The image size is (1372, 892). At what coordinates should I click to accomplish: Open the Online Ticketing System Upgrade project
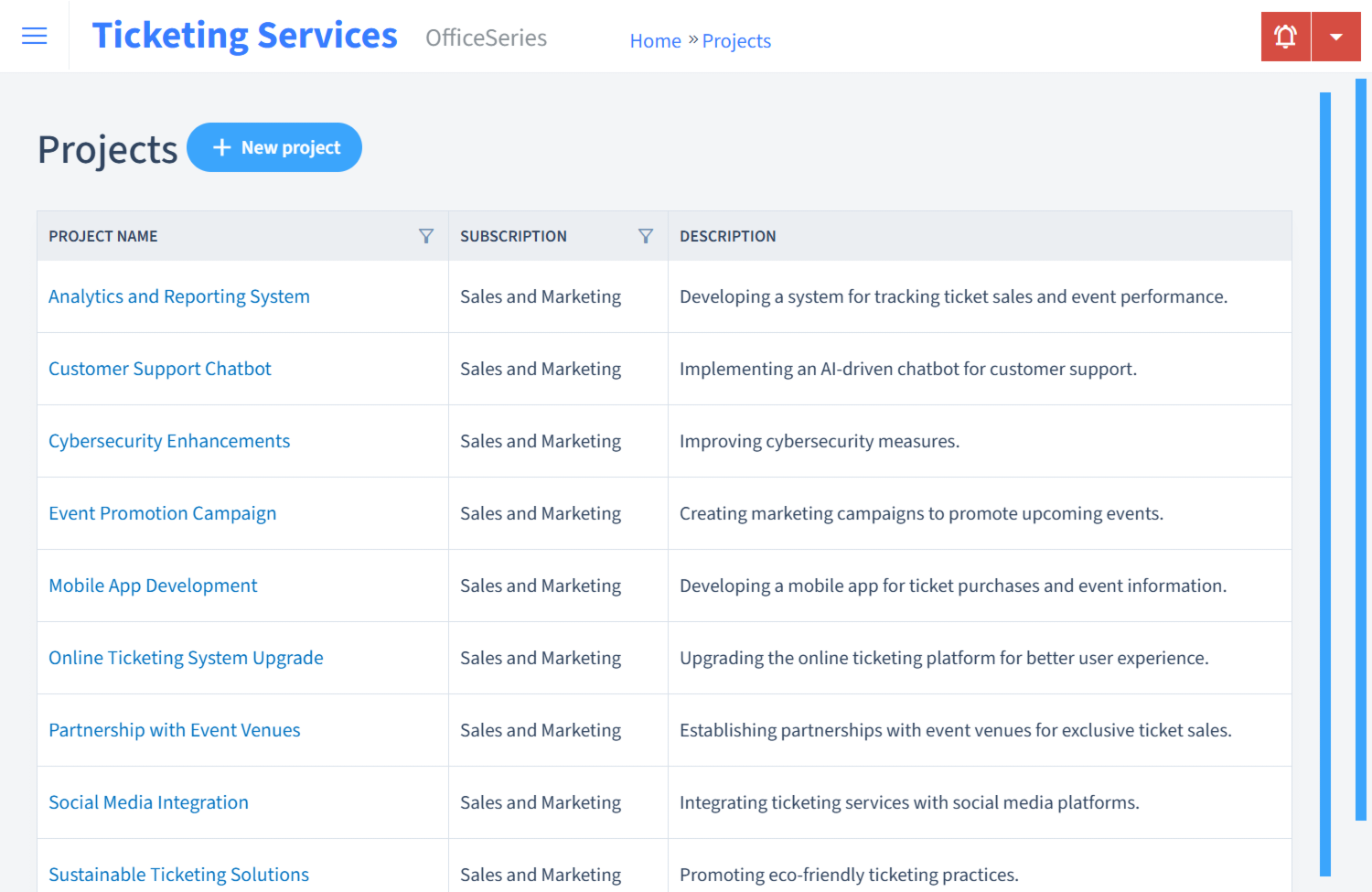pyautogui.click(x=186, y=658)
